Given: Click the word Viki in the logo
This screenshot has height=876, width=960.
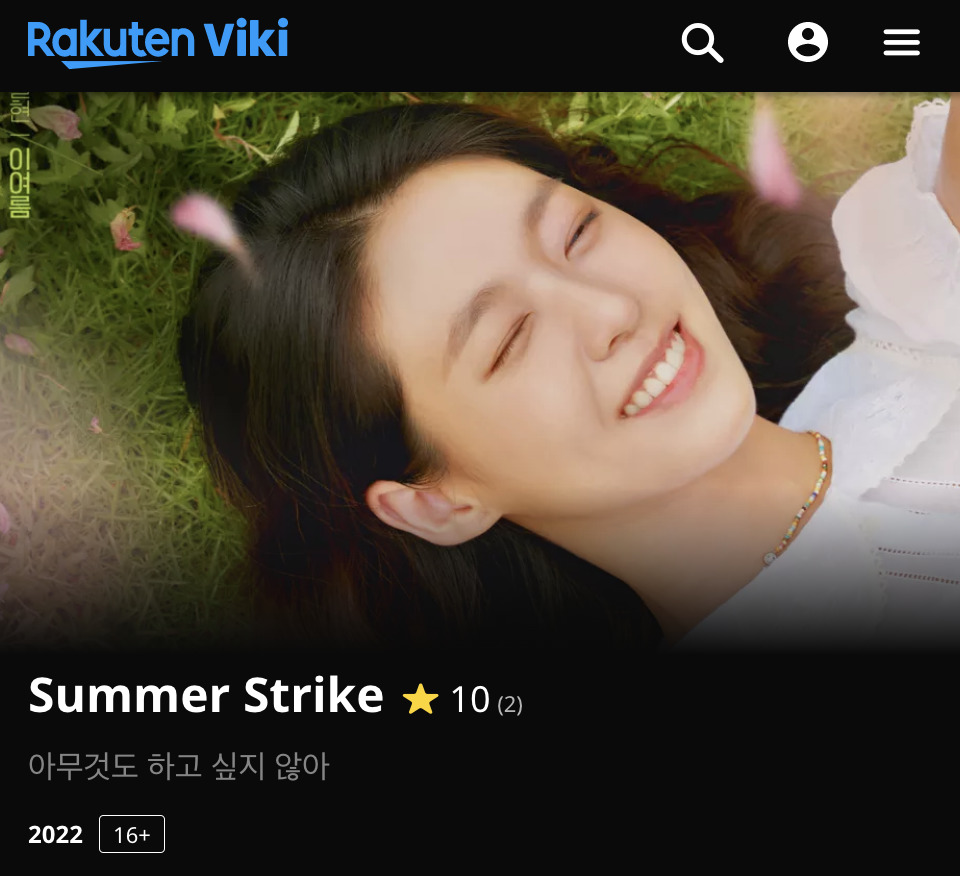Looking at the screenshot, I should click(246, 38).
